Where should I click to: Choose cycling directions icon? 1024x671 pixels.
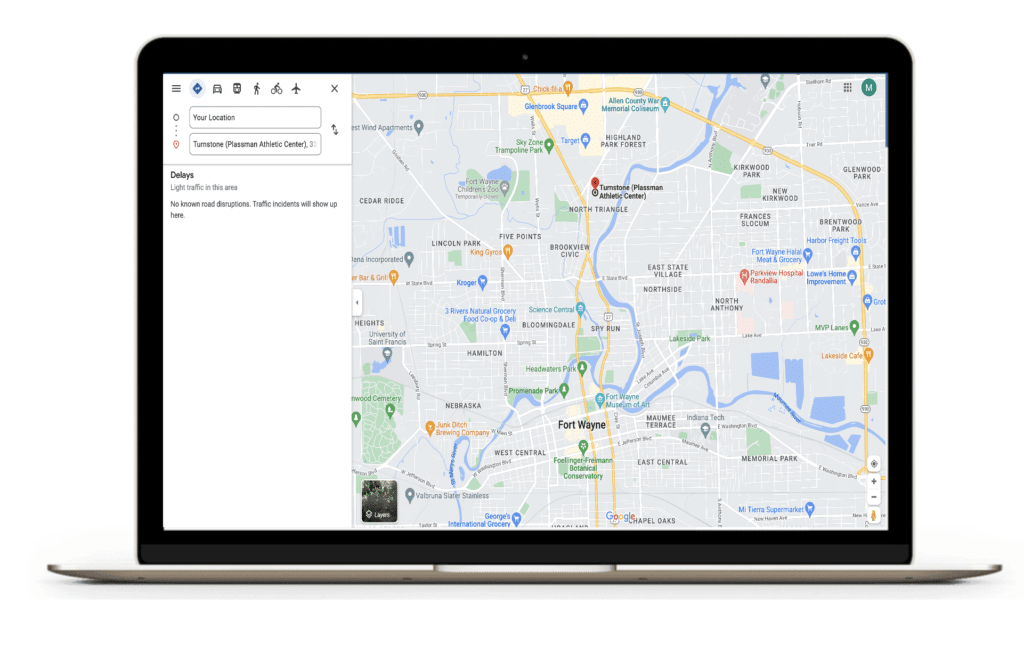pyautogui.click(x=277, y=88)
